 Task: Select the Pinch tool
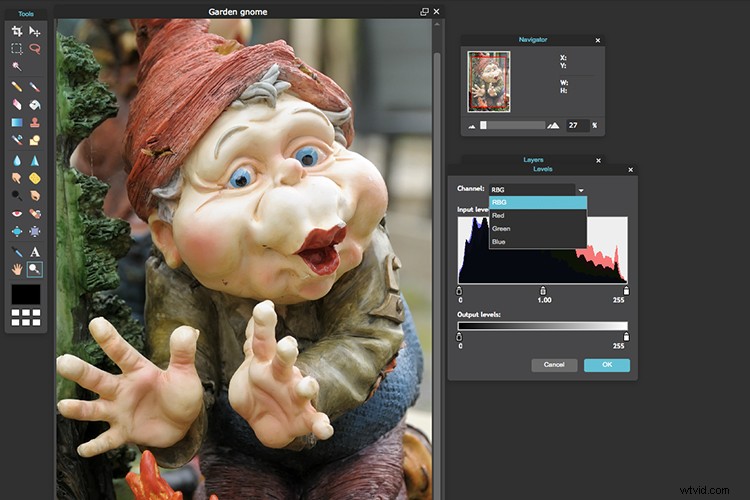click(34, 232)
